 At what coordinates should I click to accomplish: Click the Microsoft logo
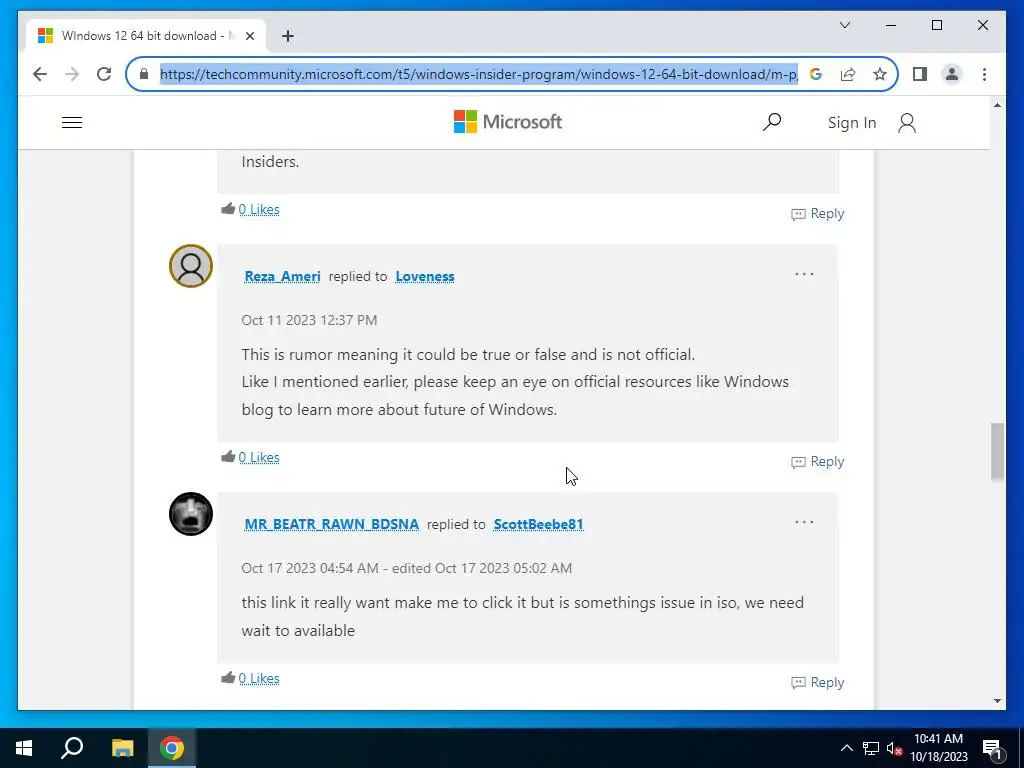[x=508, y=121]
